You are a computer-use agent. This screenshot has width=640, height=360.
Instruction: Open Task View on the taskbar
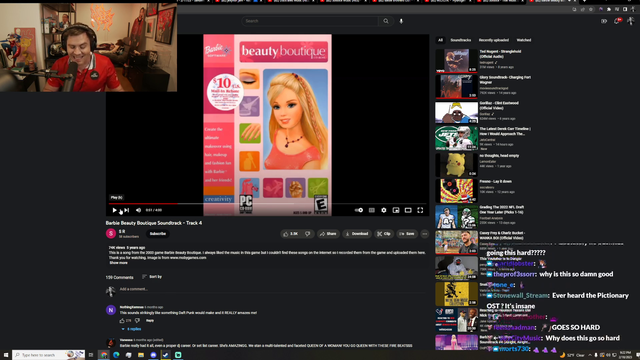point(91,355)
